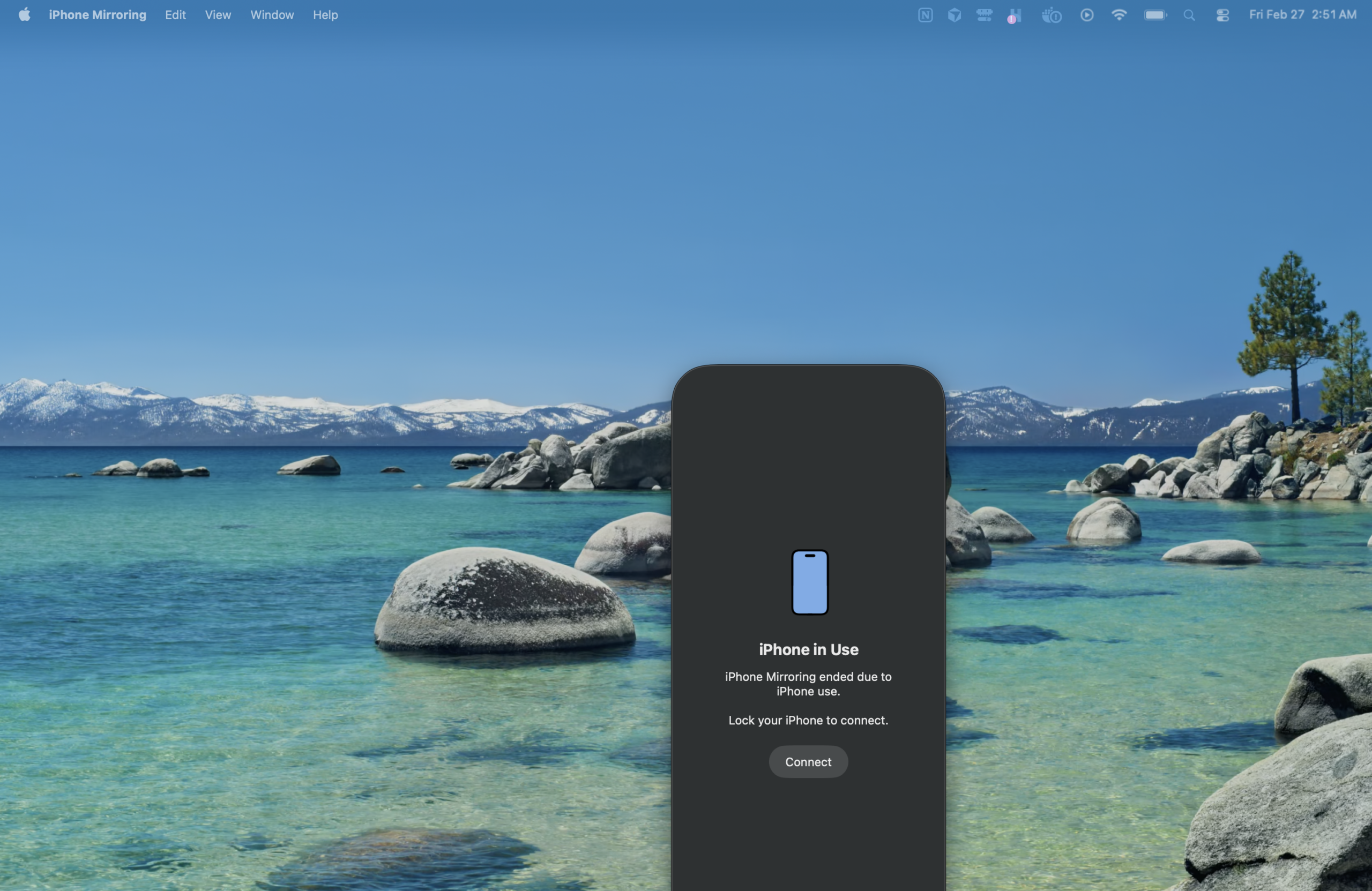
Task: Open the Help menu
Action: coord(325,15)
